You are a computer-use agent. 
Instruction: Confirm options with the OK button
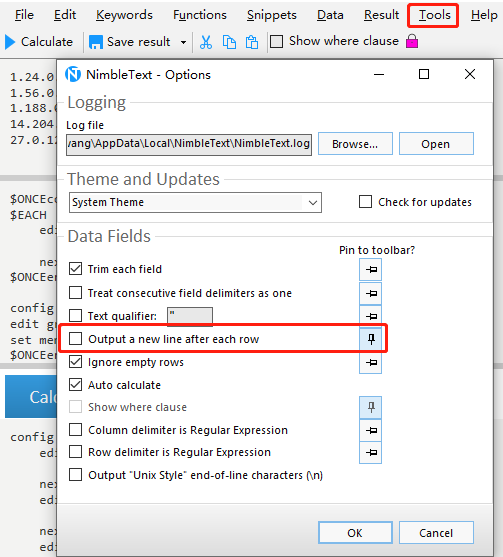(355, 533)
